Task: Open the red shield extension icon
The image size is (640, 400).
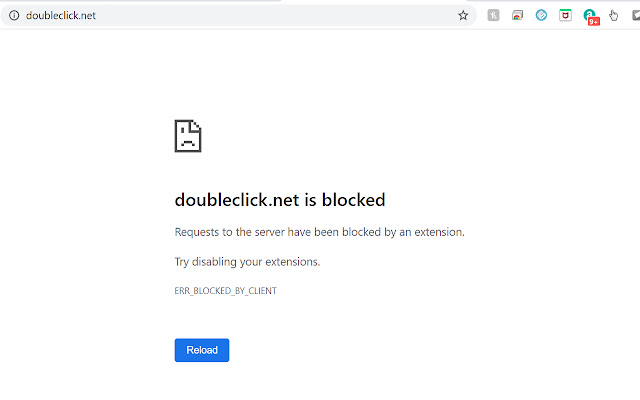Action: (566, 15)
